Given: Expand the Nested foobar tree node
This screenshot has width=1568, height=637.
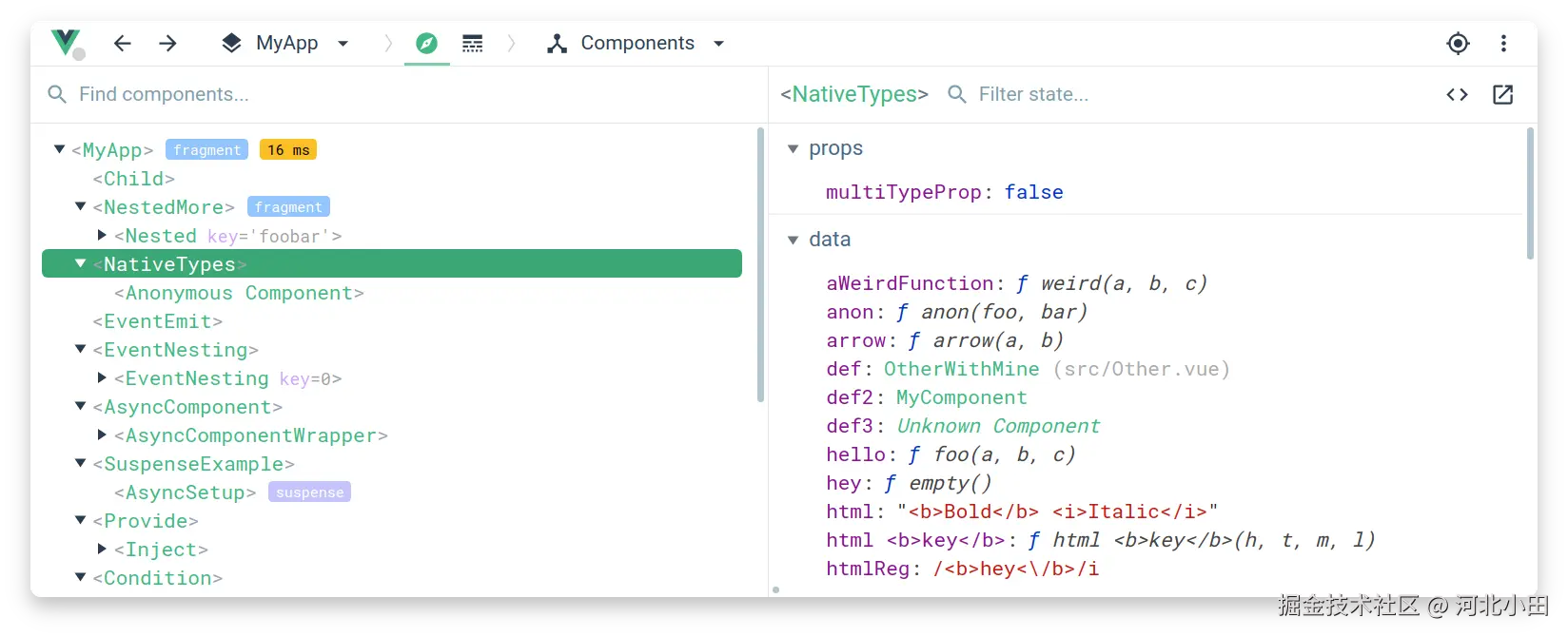Looking at the screenshot, I should pos(103,235).
